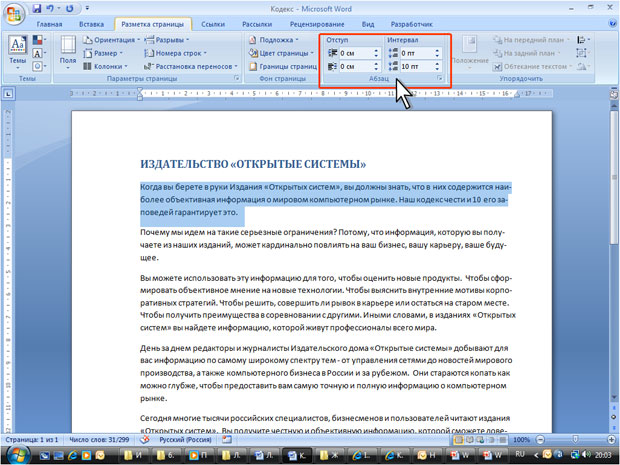This screenshot has width=620, height=465.
Task: Expand the Расстановка переносов dropdown
Action: pos(191,66)
